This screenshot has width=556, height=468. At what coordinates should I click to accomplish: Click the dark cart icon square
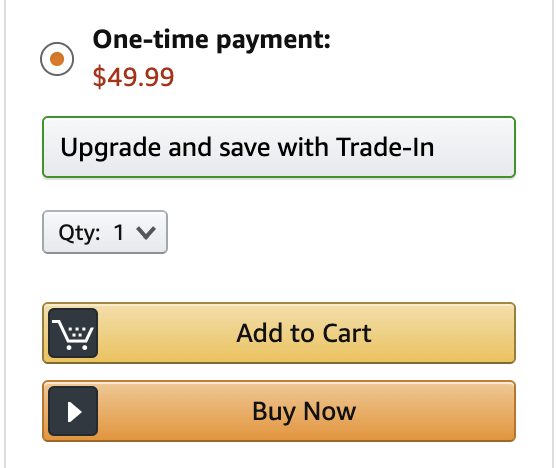pos(73,333)
